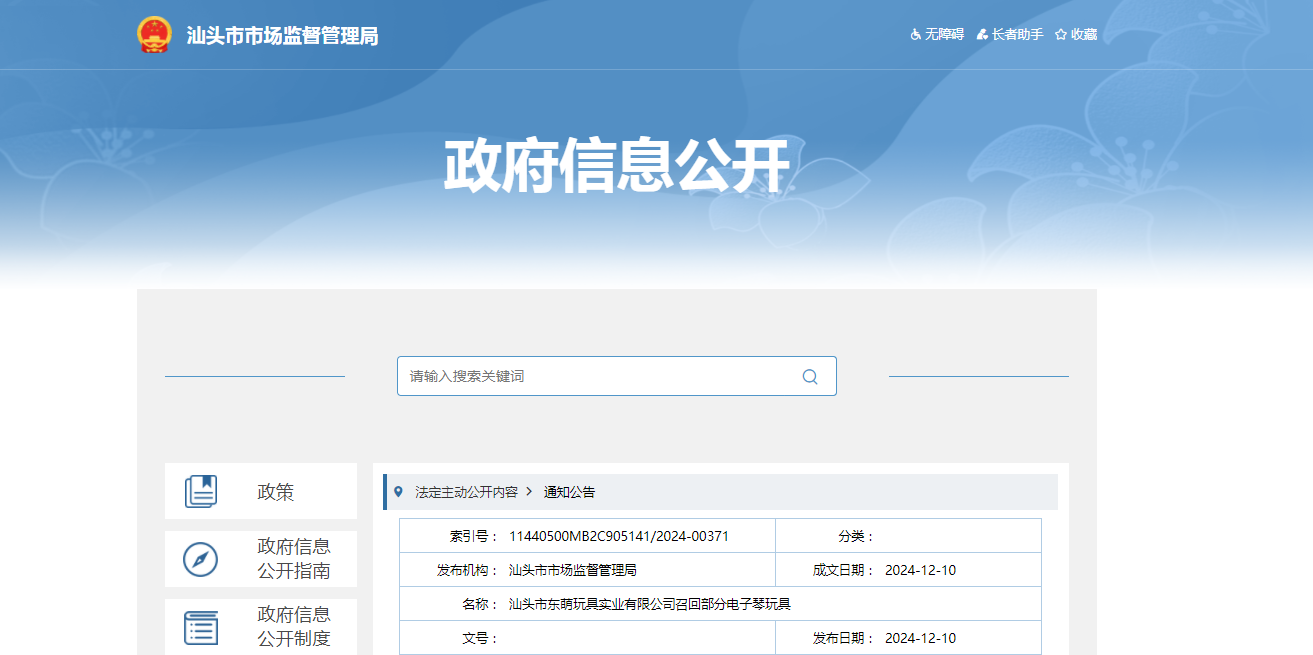Viewport: 1313px width, 655px height.
Task: Go to 法定主动公开内容 breadcrumb
Action: 467,492
